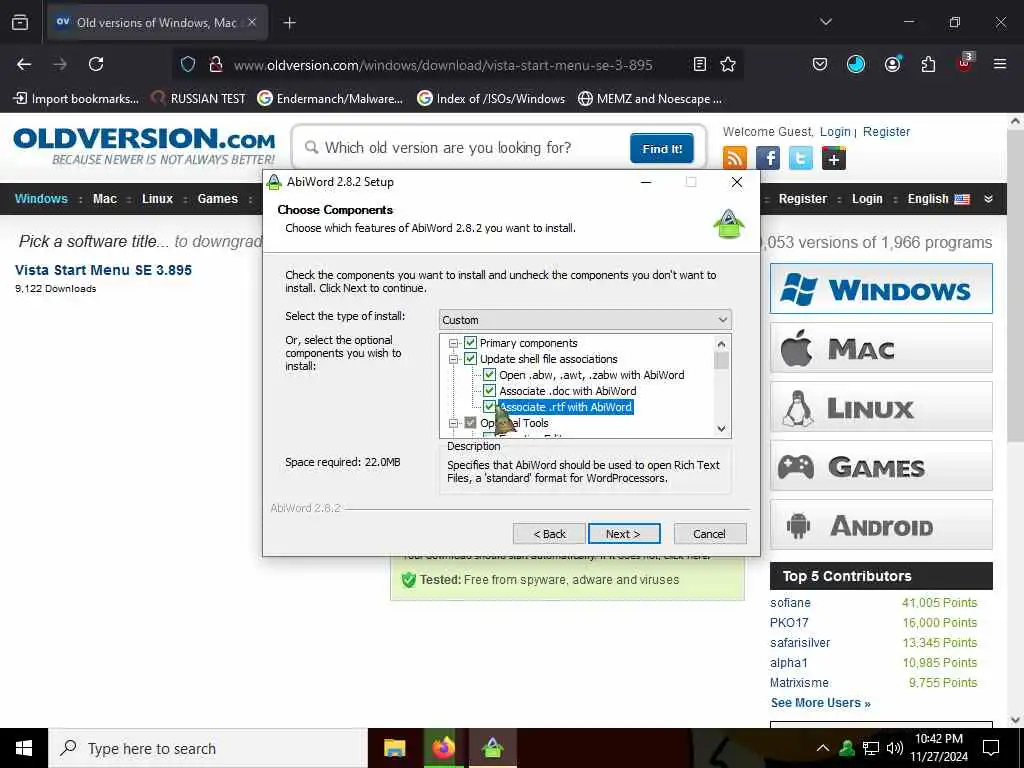Expand the navigation bar double chevron

point(988,199)
